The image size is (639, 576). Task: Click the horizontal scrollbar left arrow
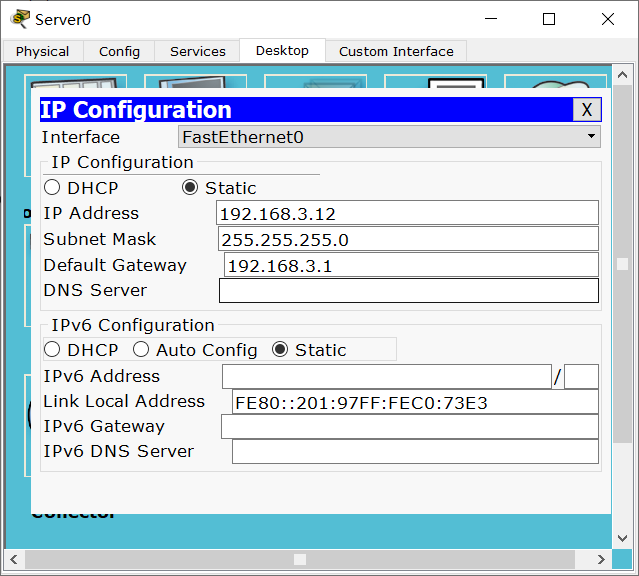point(14,559)
